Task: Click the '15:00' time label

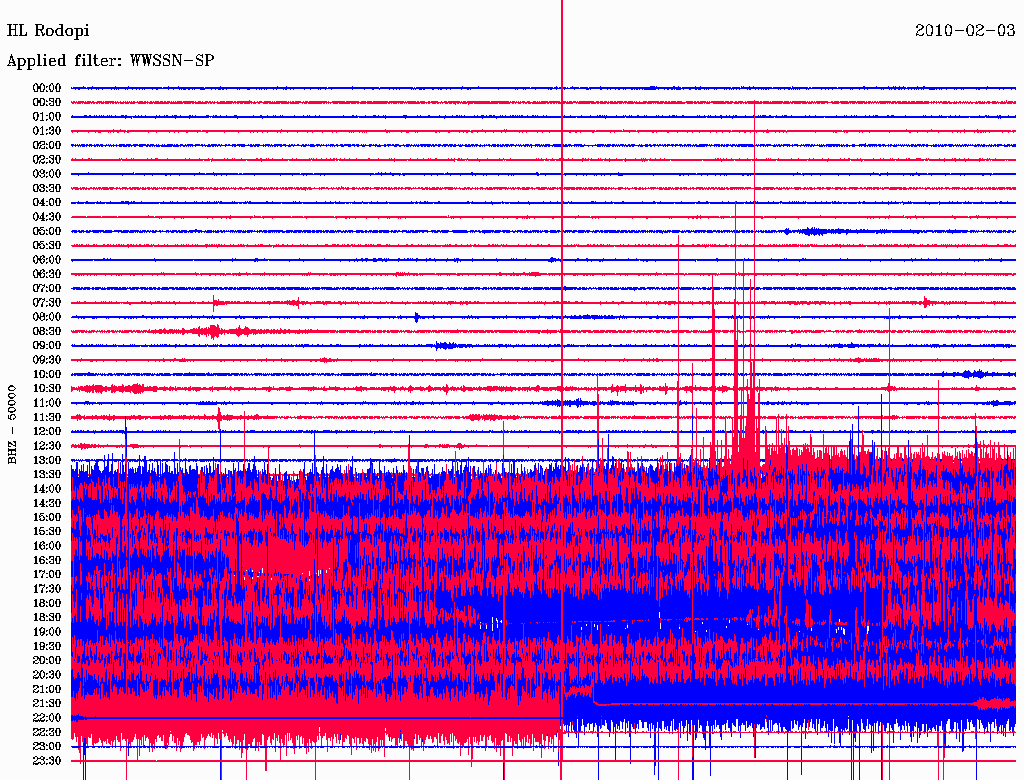Action: point(47,517)
